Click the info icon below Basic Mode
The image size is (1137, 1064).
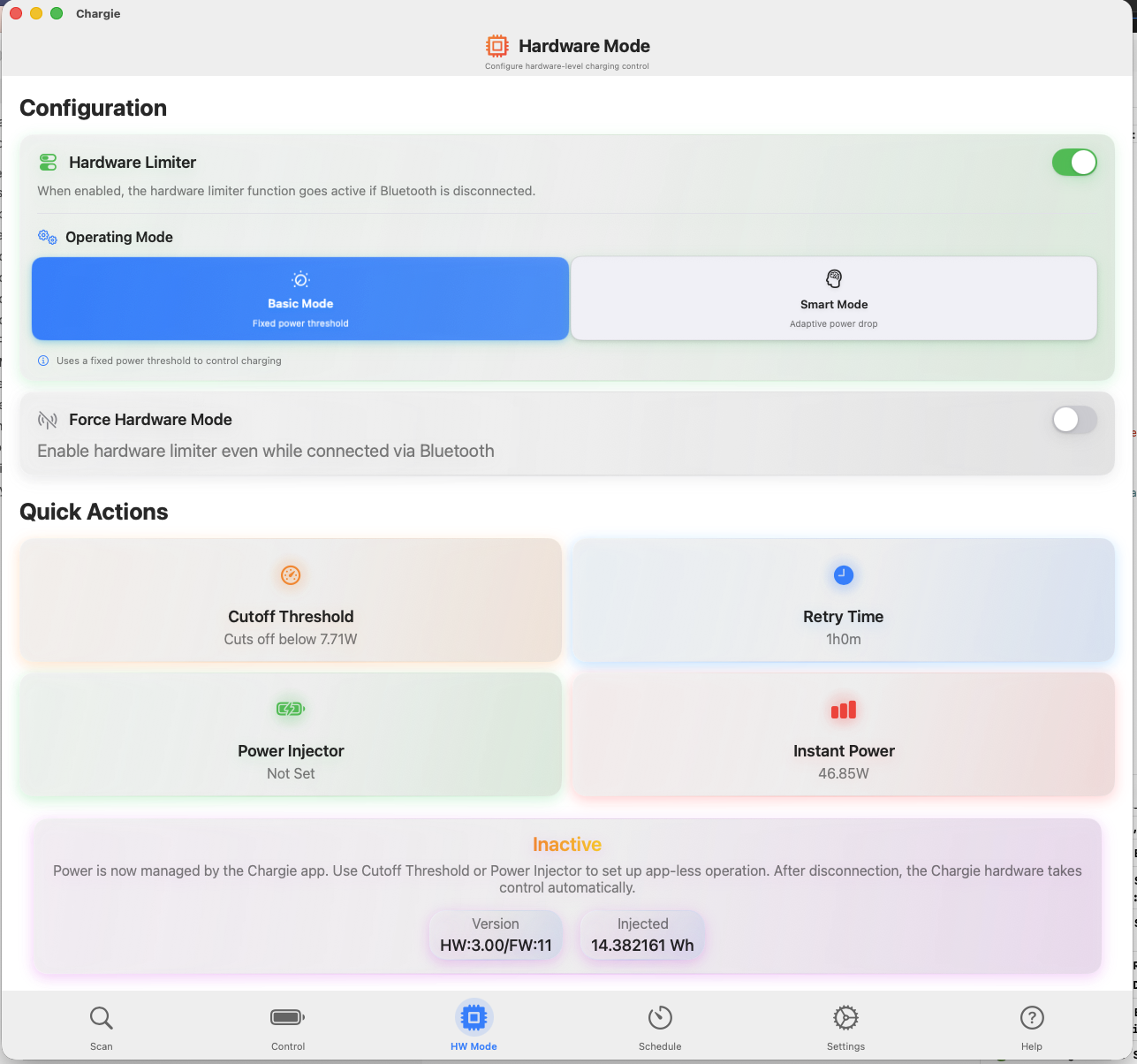43,361
